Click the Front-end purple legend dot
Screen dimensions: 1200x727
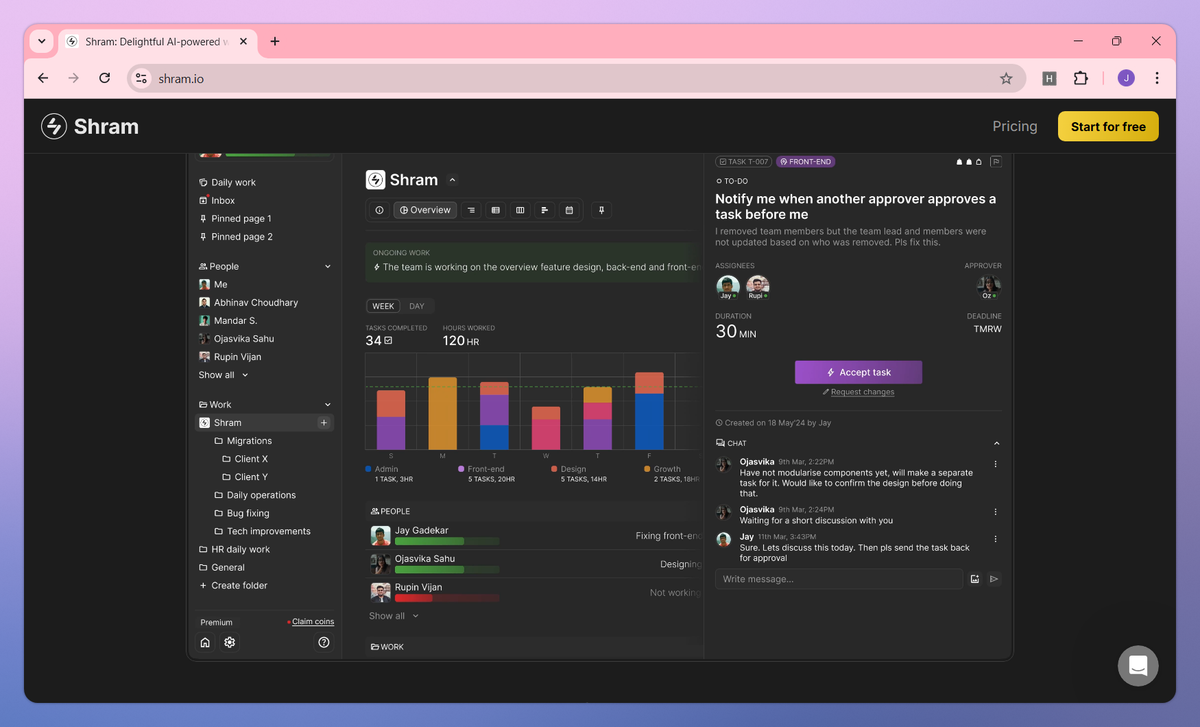point(461,468)
